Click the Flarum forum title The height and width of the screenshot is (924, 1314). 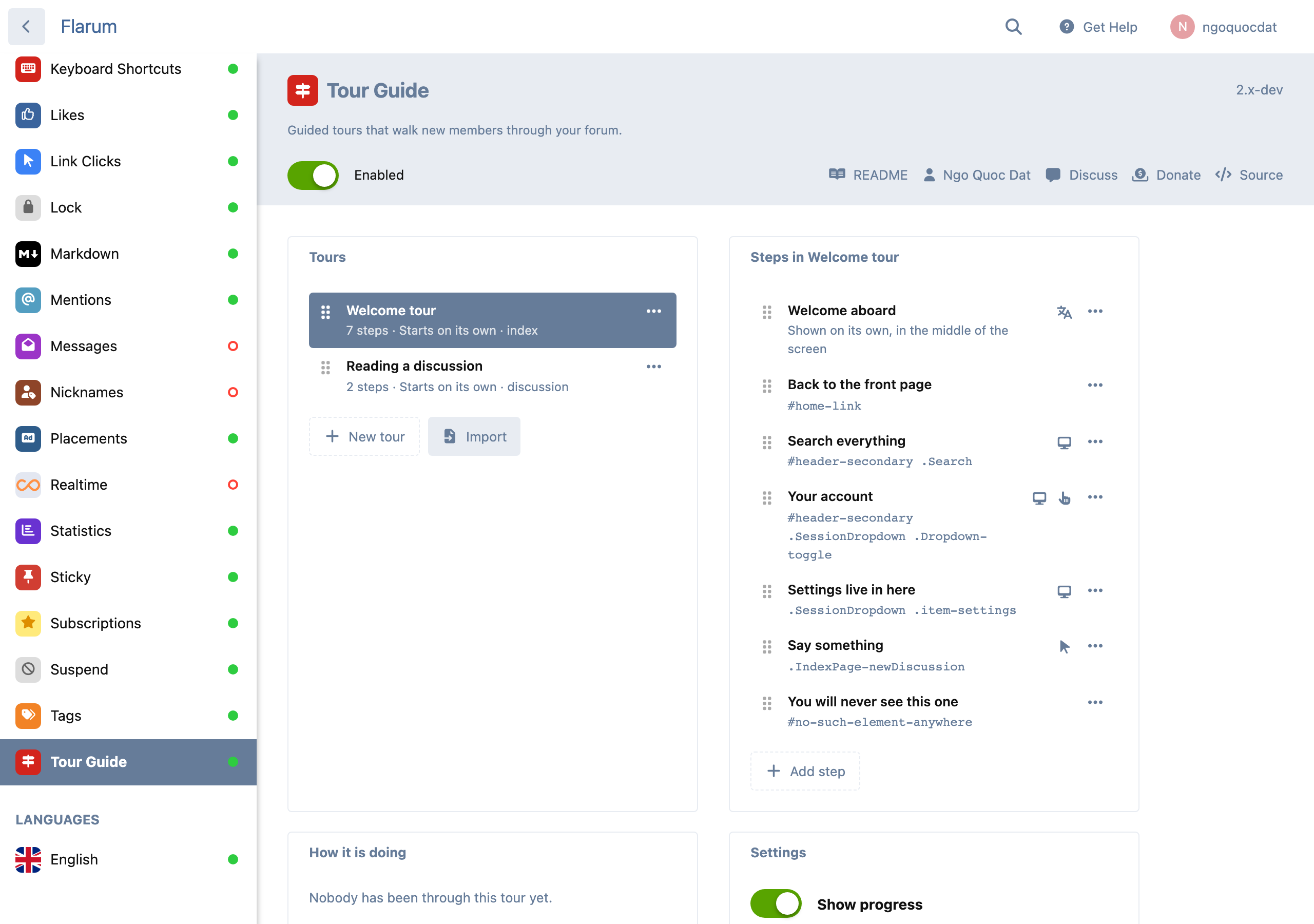[x=89, y=26]
